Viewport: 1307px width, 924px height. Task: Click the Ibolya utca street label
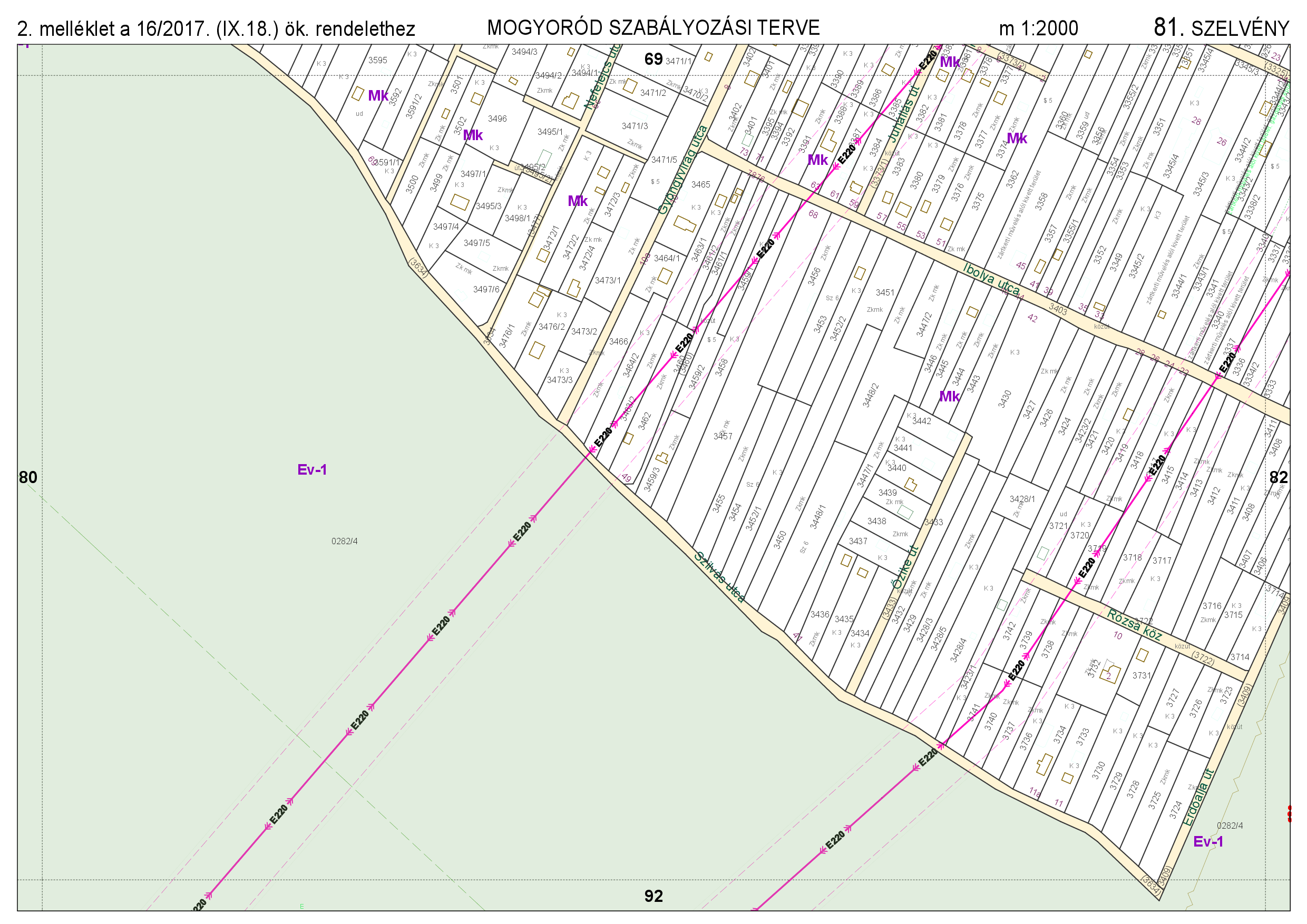992,279
